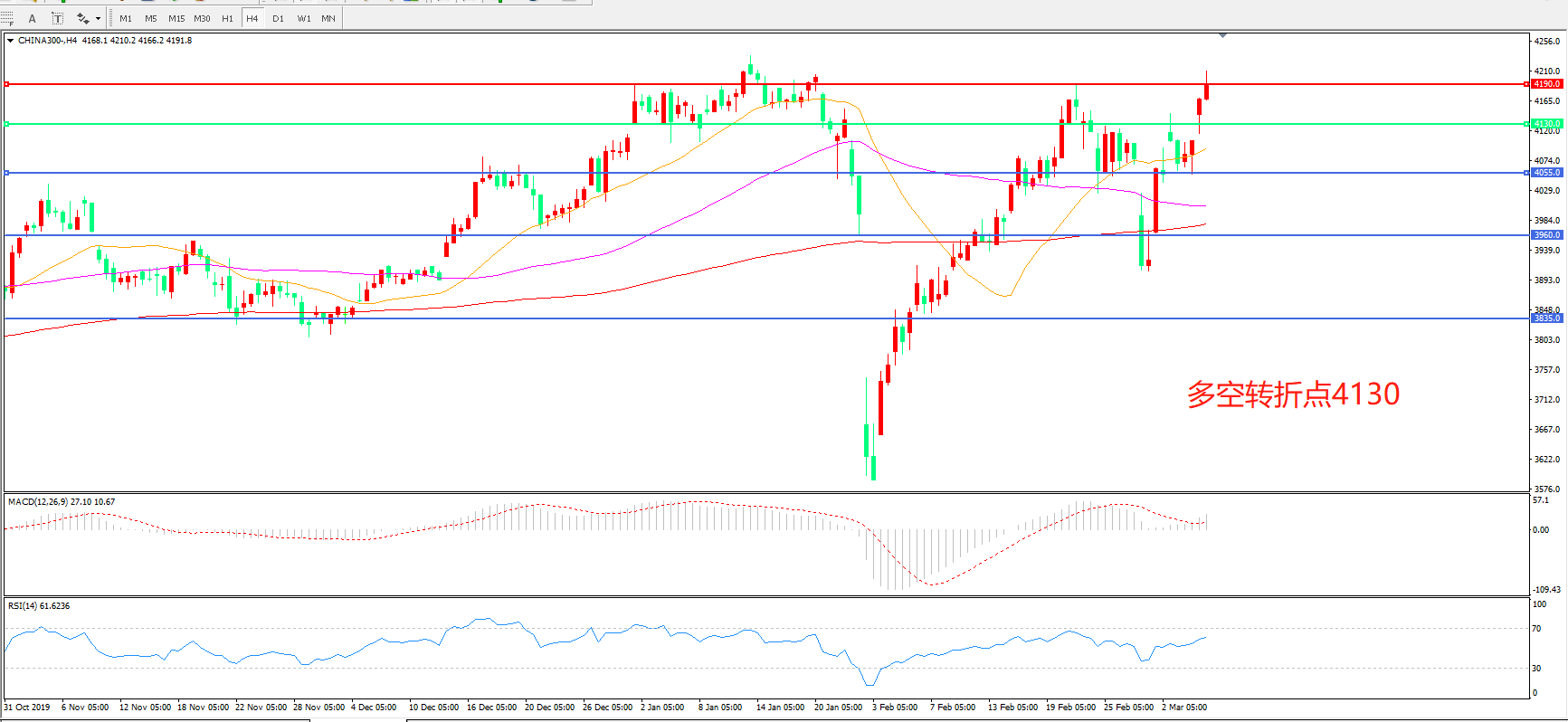Select the red Chinese text annotation 4130
Screen dimensions: 1568x722
(1293, 394)
